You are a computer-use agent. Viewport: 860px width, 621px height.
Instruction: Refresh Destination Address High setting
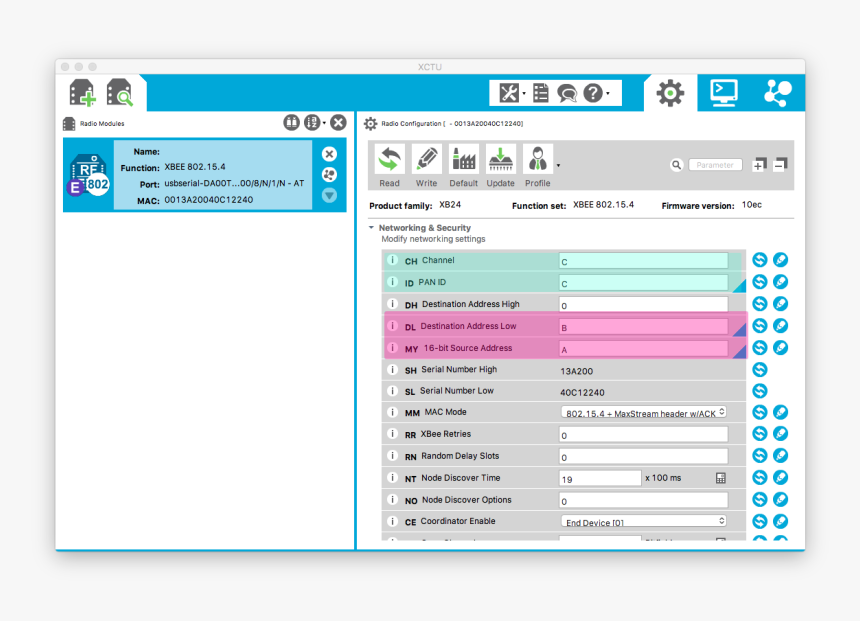pyautogui.click(x=760, y=303)
